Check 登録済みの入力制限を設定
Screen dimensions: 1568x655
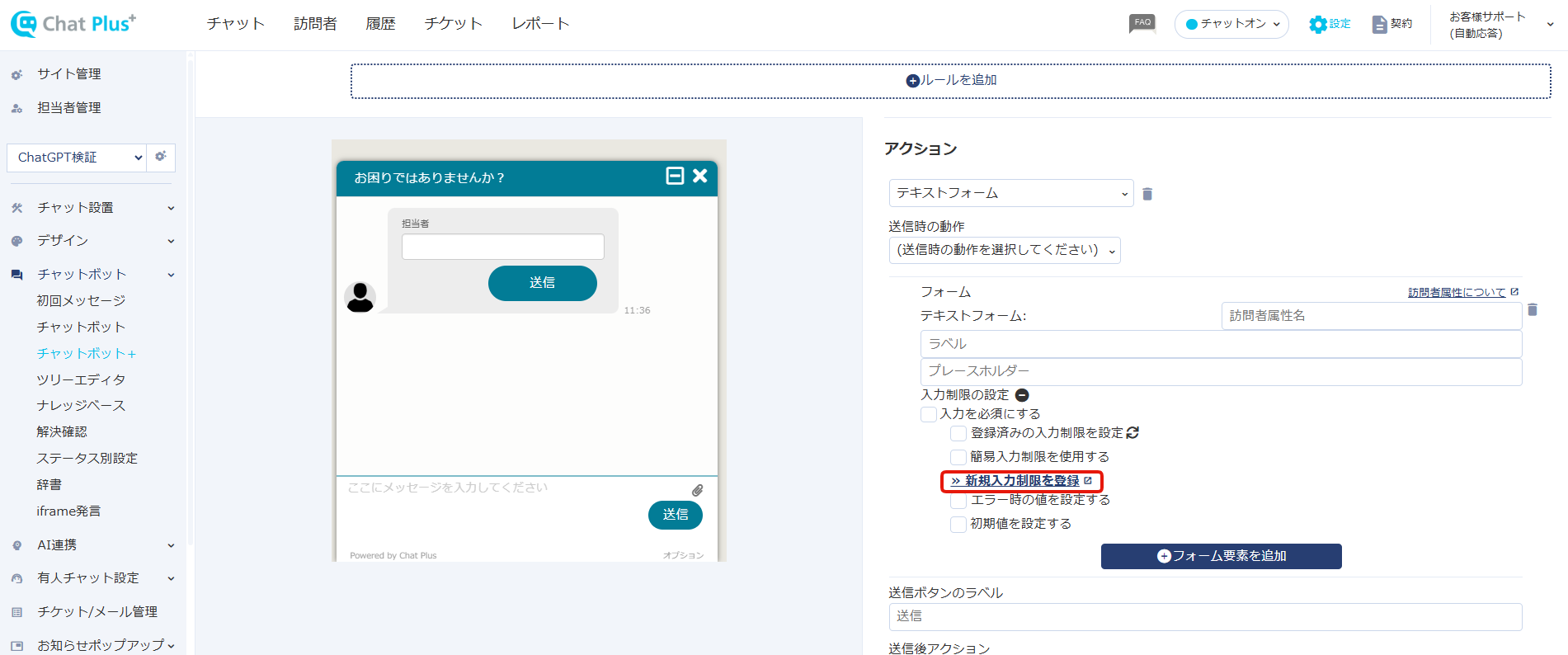click(x=958, y=433)
